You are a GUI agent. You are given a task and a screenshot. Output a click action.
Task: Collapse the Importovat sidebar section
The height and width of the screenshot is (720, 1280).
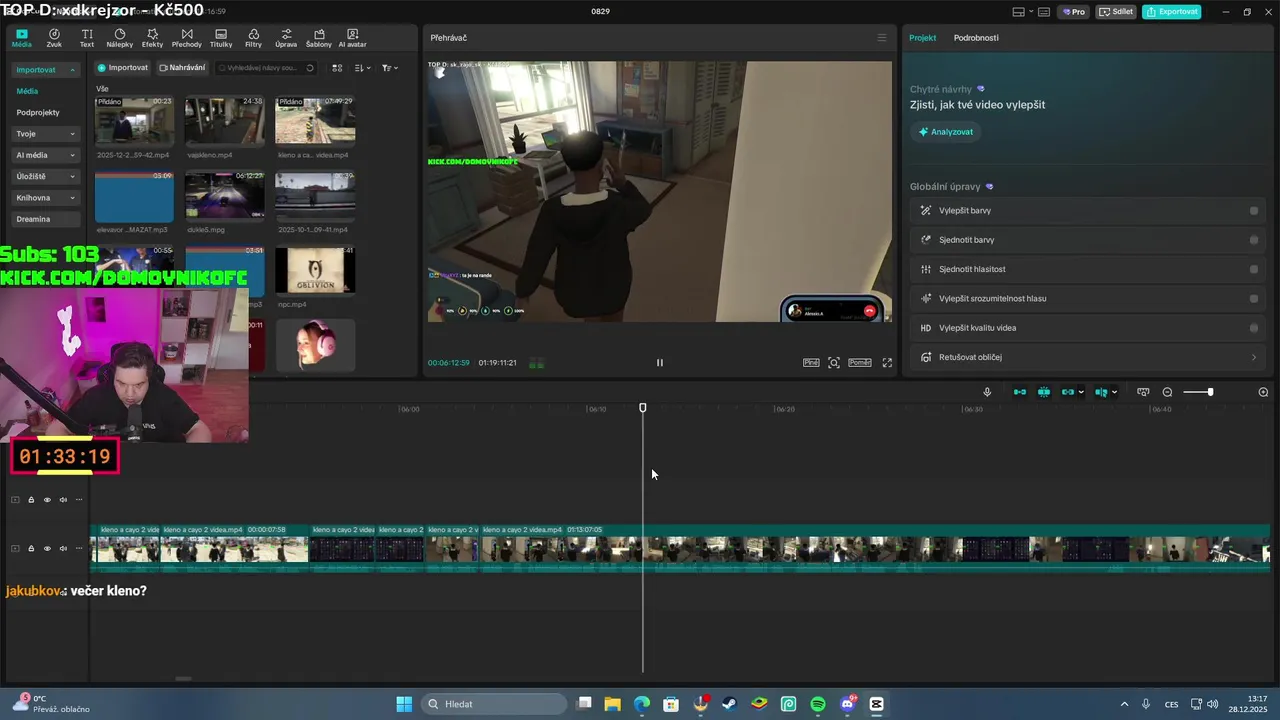click(x=46, y=70)
